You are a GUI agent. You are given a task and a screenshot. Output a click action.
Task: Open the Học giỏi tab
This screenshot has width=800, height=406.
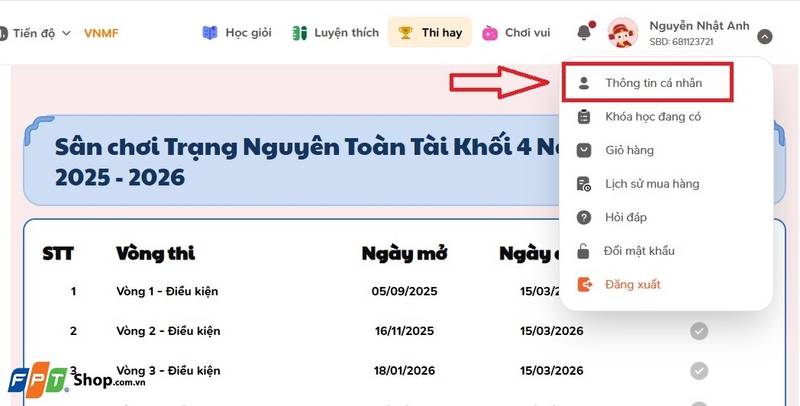coord(237,33)
